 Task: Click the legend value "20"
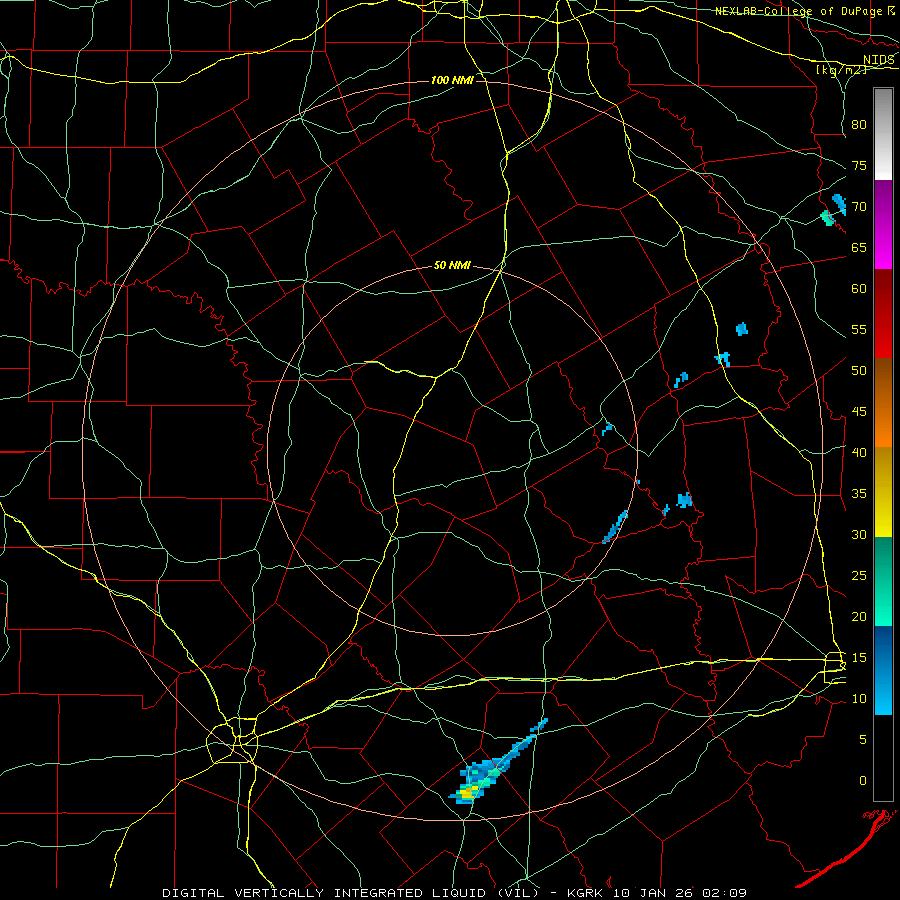tap(859, 616)
